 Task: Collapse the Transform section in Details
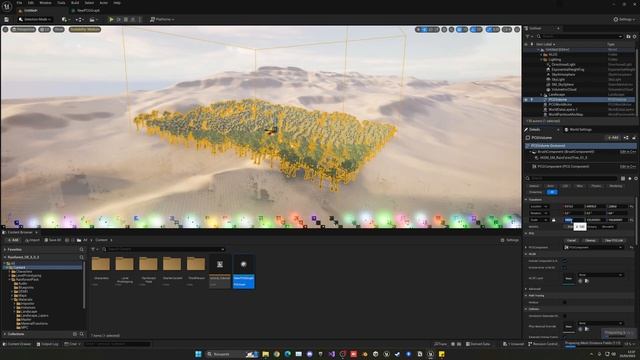pyautogui.click(x=526, y=200)
